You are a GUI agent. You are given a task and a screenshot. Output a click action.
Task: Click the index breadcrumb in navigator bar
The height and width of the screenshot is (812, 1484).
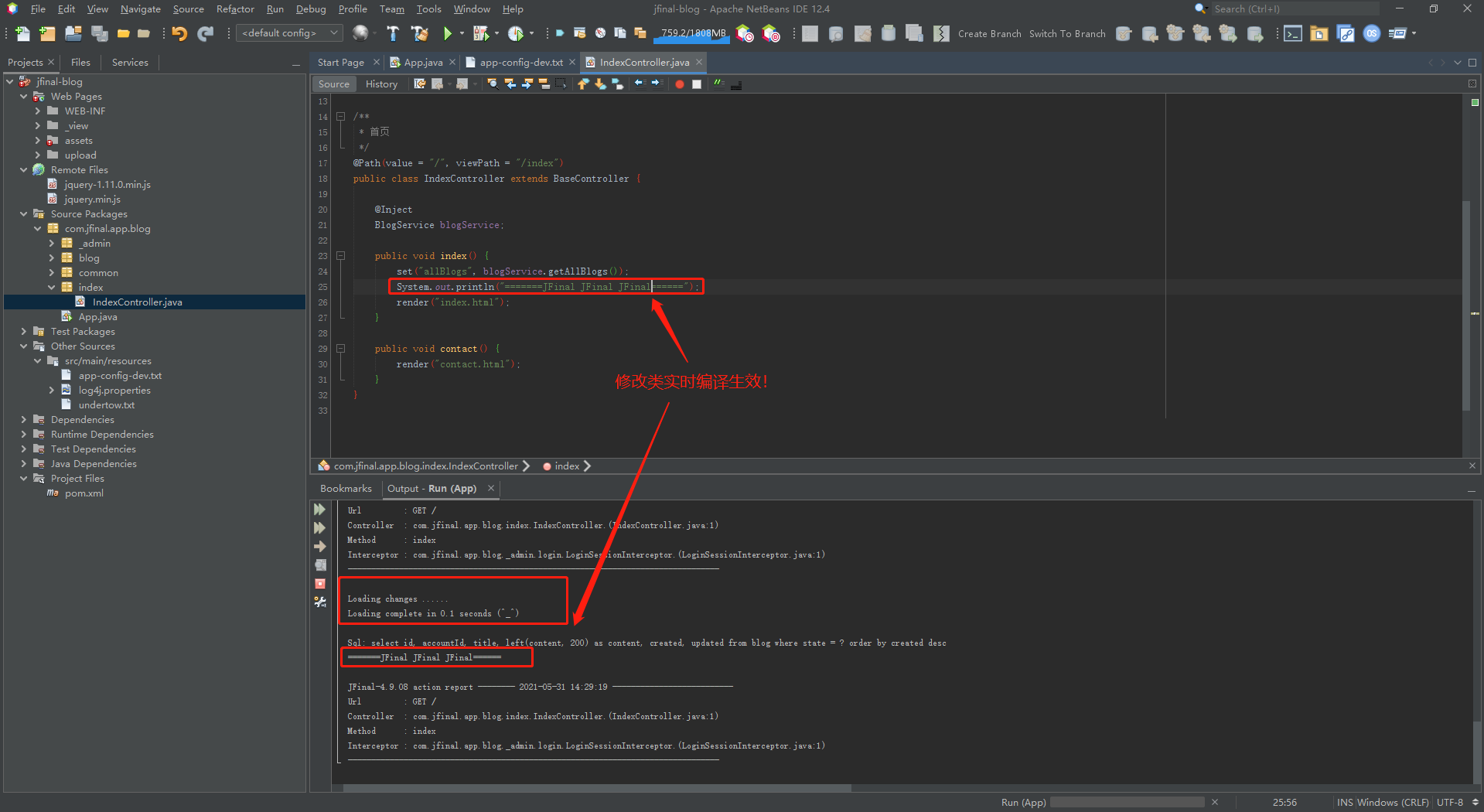pos(567,466)
